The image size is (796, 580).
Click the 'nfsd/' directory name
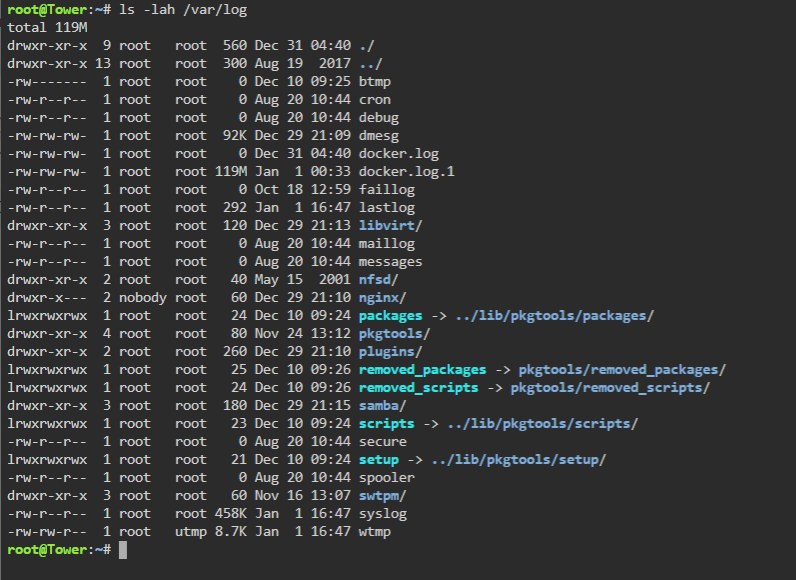[x=378, y=280]
